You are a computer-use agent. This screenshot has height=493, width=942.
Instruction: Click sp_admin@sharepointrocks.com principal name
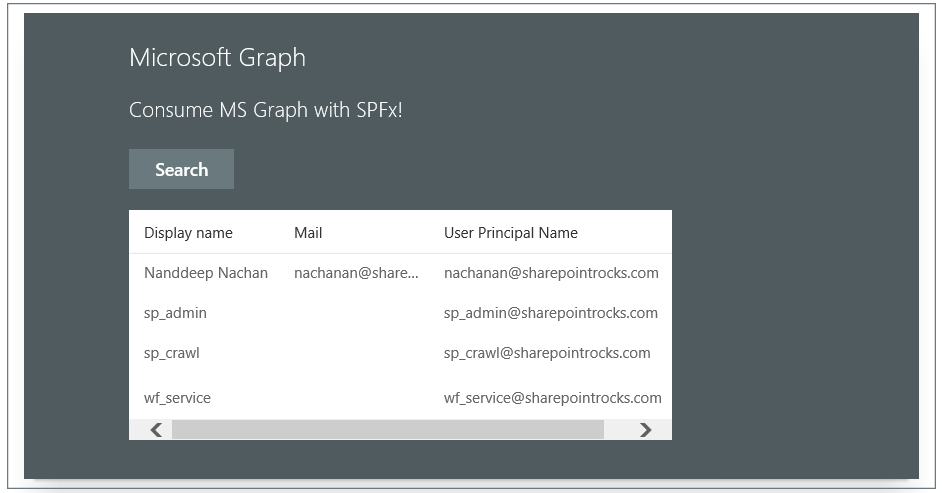pos(551,313)
